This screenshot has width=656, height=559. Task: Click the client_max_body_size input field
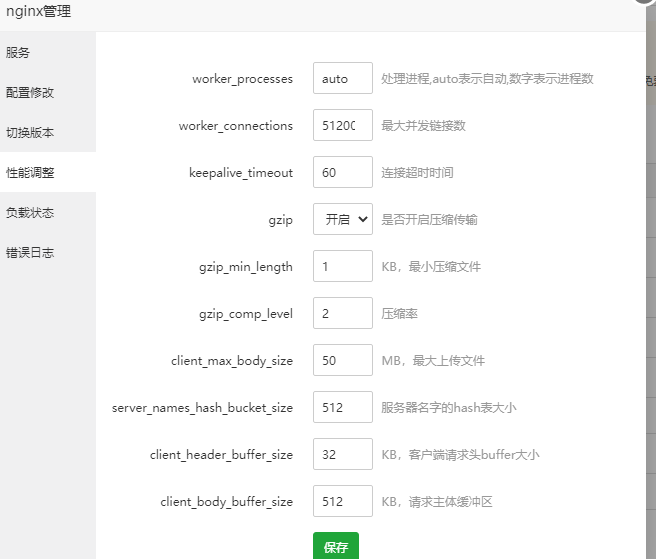pyautogui.click(x=343, y=360)
